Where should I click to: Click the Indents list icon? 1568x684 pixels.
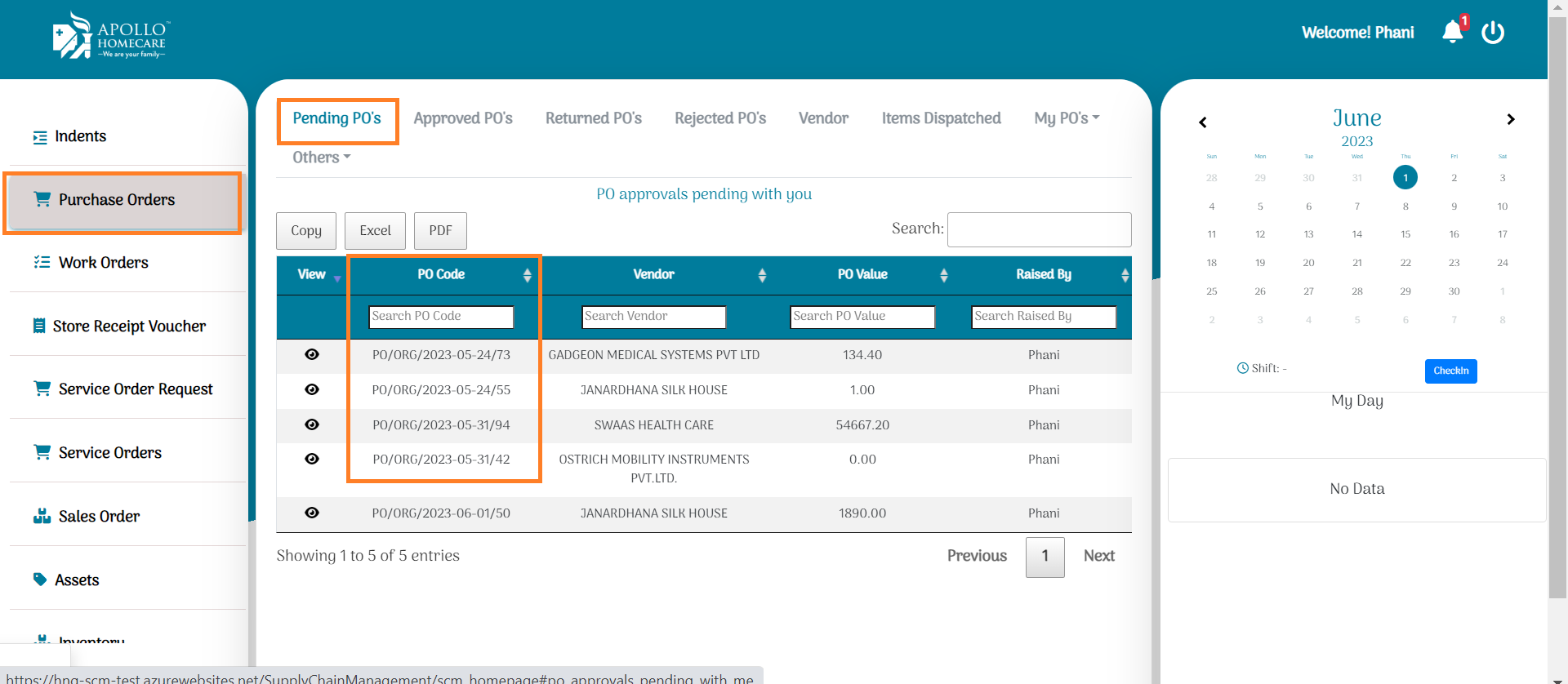40,137
